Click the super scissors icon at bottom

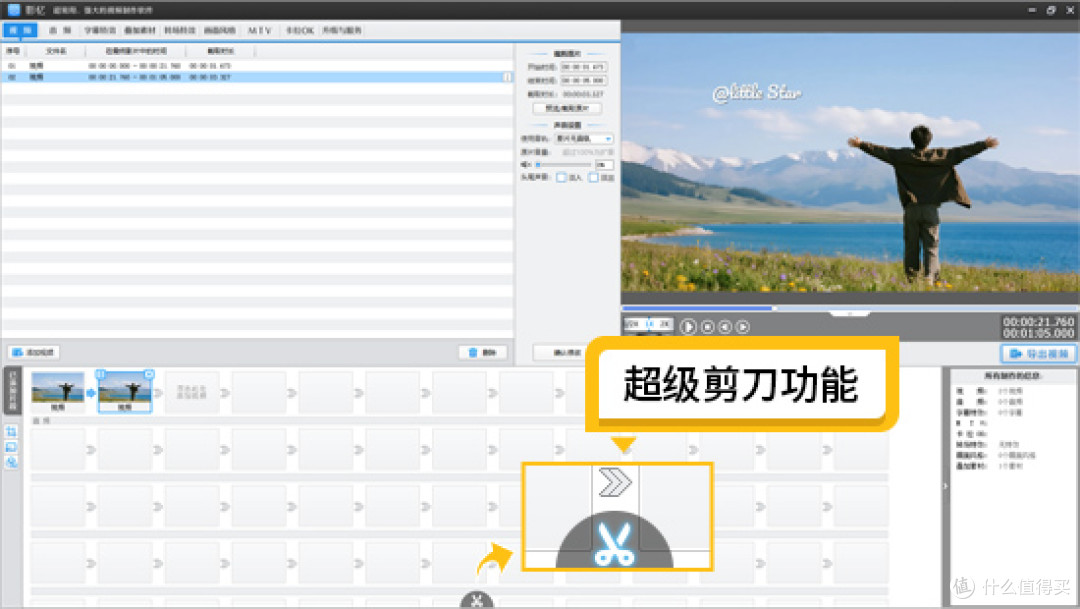click(x=477, y=601)
